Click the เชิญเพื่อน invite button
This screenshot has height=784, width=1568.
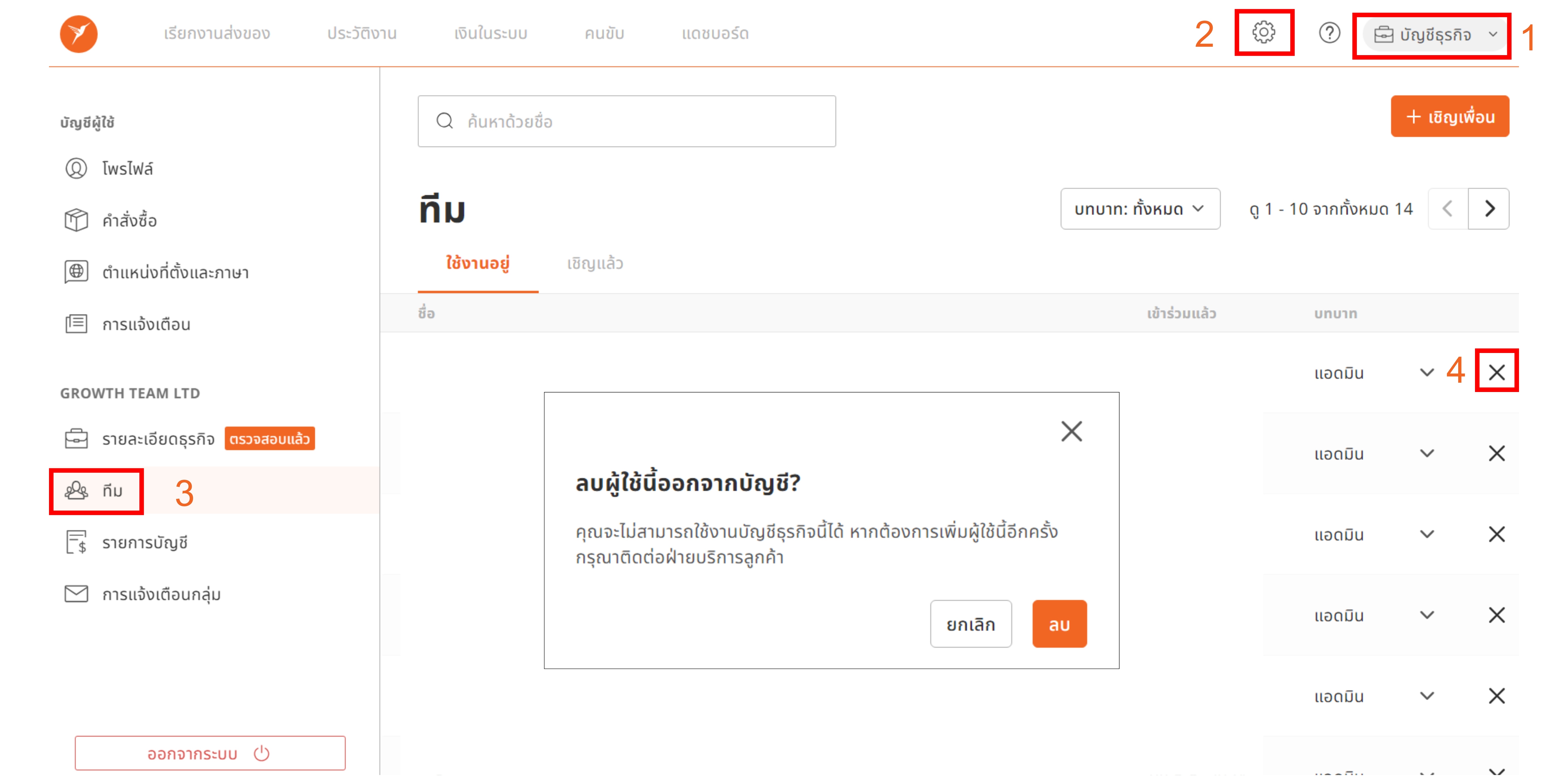click(1449, 116)
